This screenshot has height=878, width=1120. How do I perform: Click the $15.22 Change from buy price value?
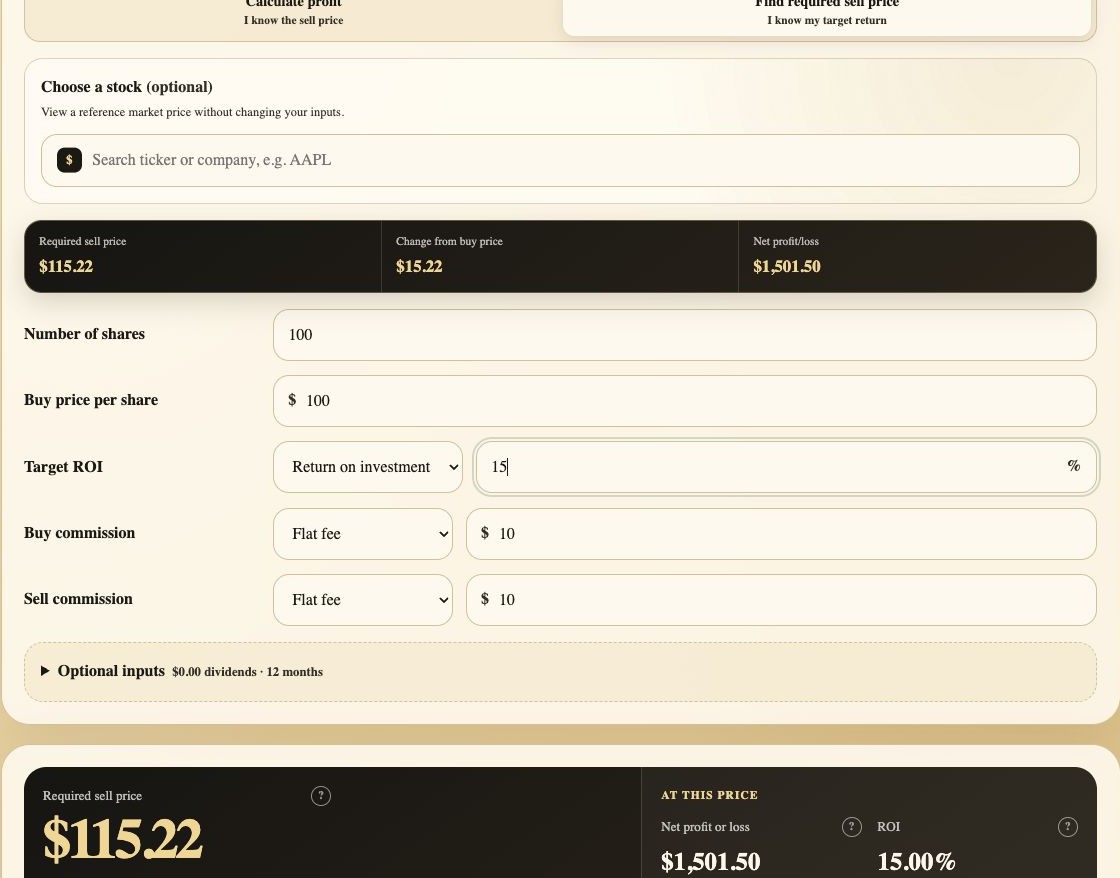point(419,266)
